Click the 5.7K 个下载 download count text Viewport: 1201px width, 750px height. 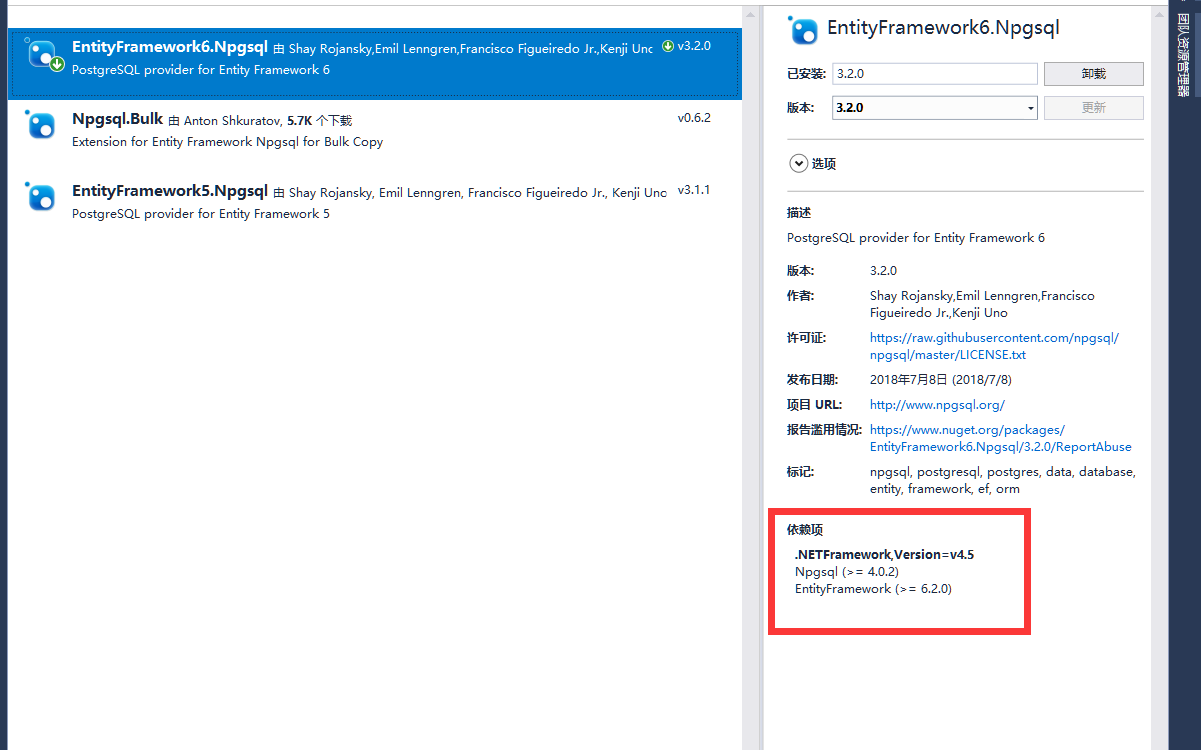319,120
